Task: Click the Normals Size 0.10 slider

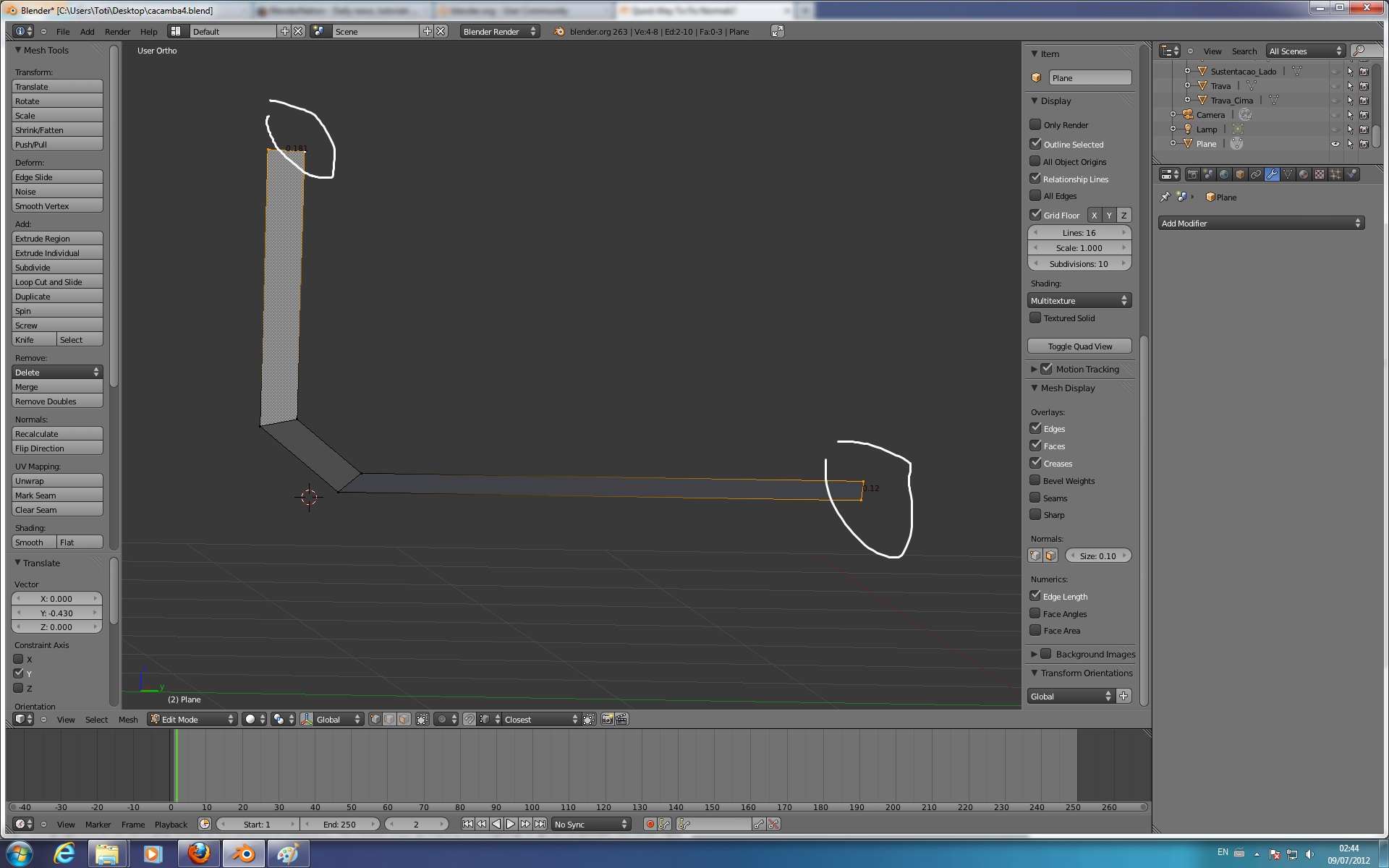Action: click(x=1097, y=556)
